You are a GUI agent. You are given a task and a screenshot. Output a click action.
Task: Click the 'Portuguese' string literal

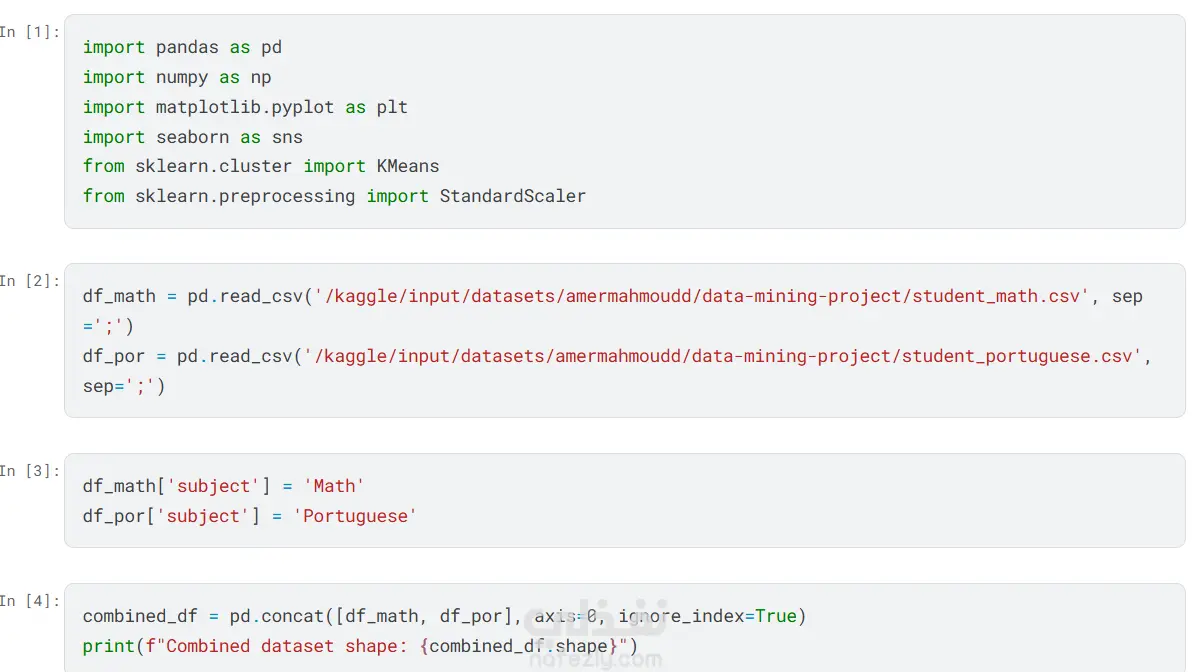click(355, 516)
